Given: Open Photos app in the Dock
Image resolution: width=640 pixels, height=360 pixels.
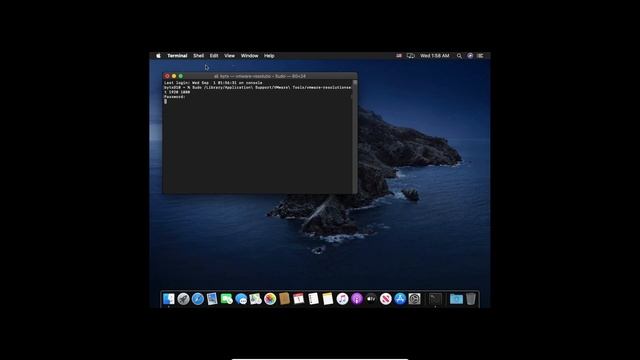Looking at the screenshot, I should point(270,299).
